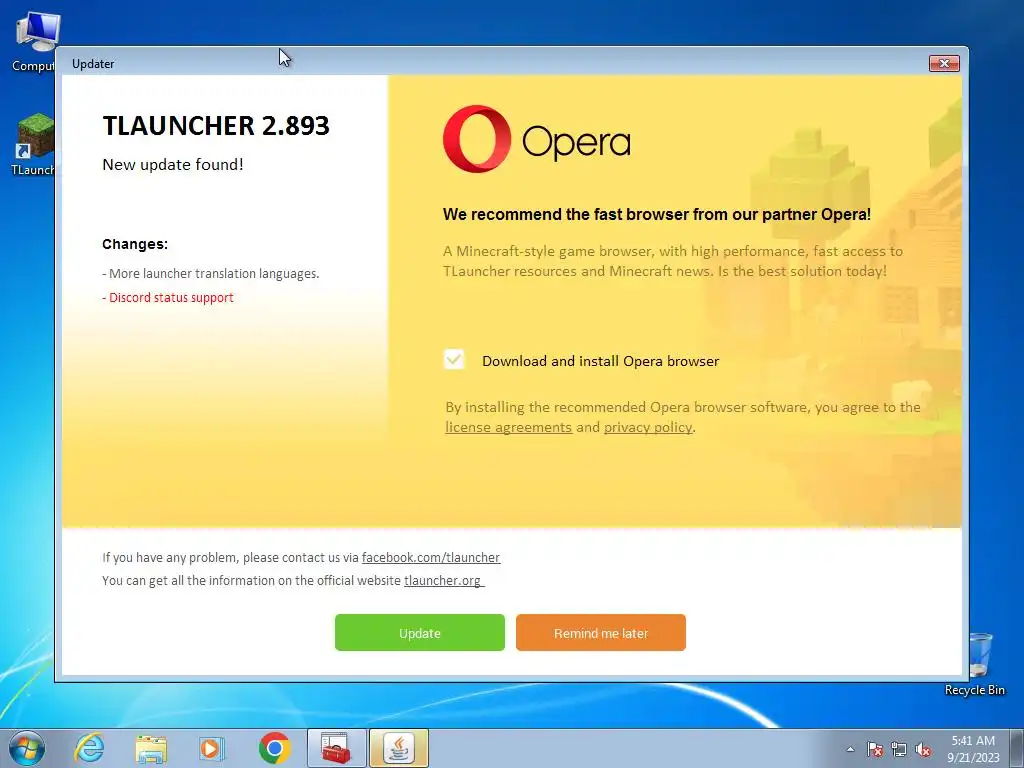Switch to the red toolbox app in the taskbar
The width and height of the screenshot is (1024, 768).
tap(336, 748)
